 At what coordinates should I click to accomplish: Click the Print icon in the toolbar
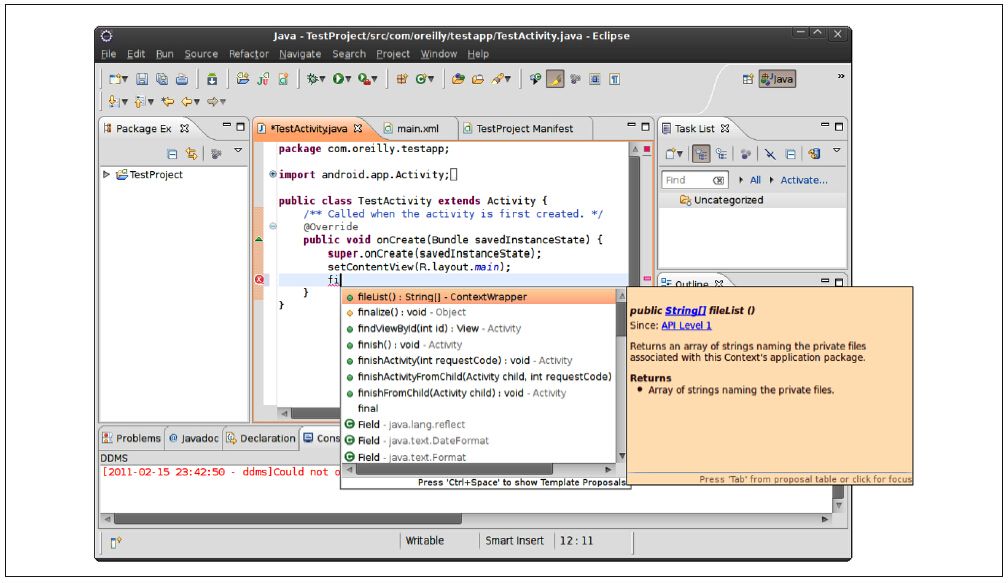click(x=182, y=79)
